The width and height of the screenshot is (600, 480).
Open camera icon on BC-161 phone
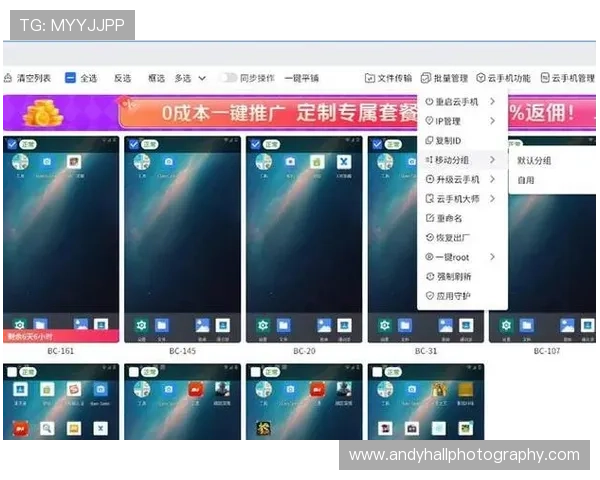(x=47, y=162)
